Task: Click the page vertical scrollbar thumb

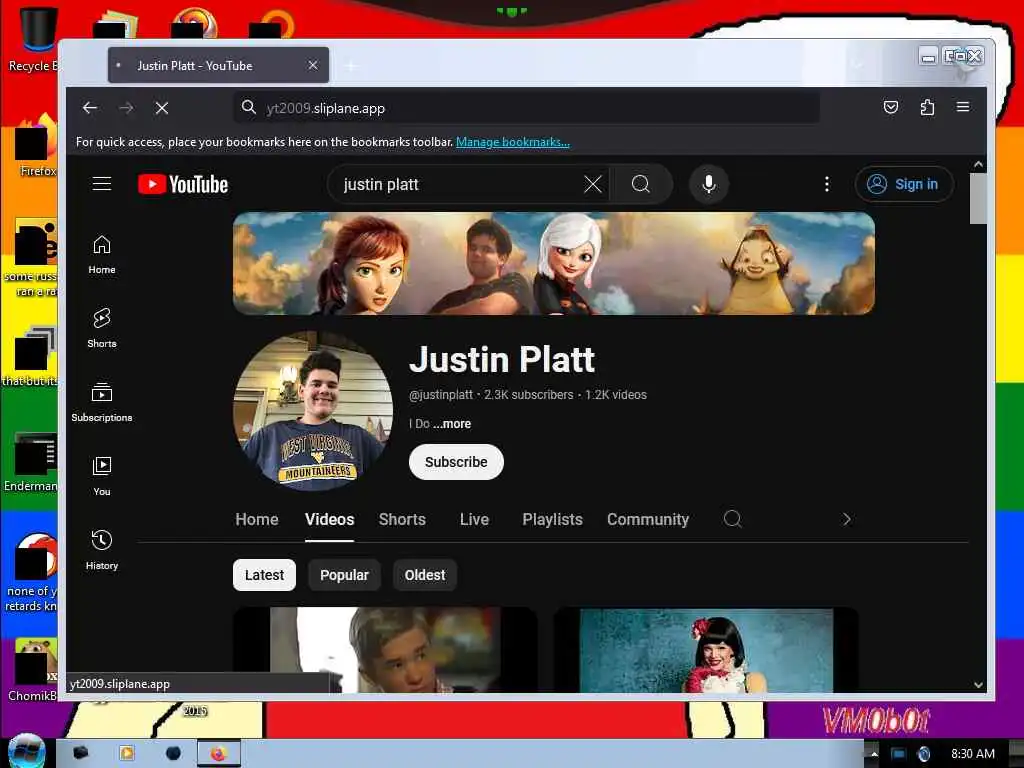Action: [x=978, y=199]
